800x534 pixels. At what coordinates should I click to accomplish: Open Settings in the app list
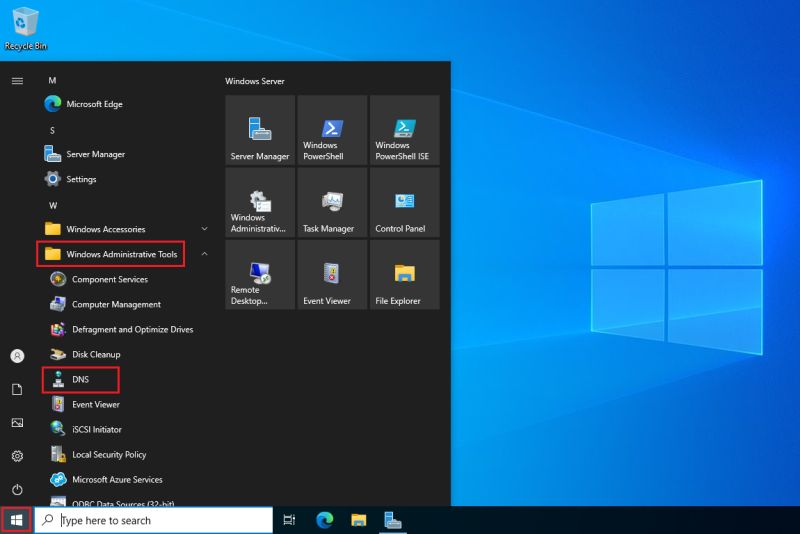coord(70,179)
